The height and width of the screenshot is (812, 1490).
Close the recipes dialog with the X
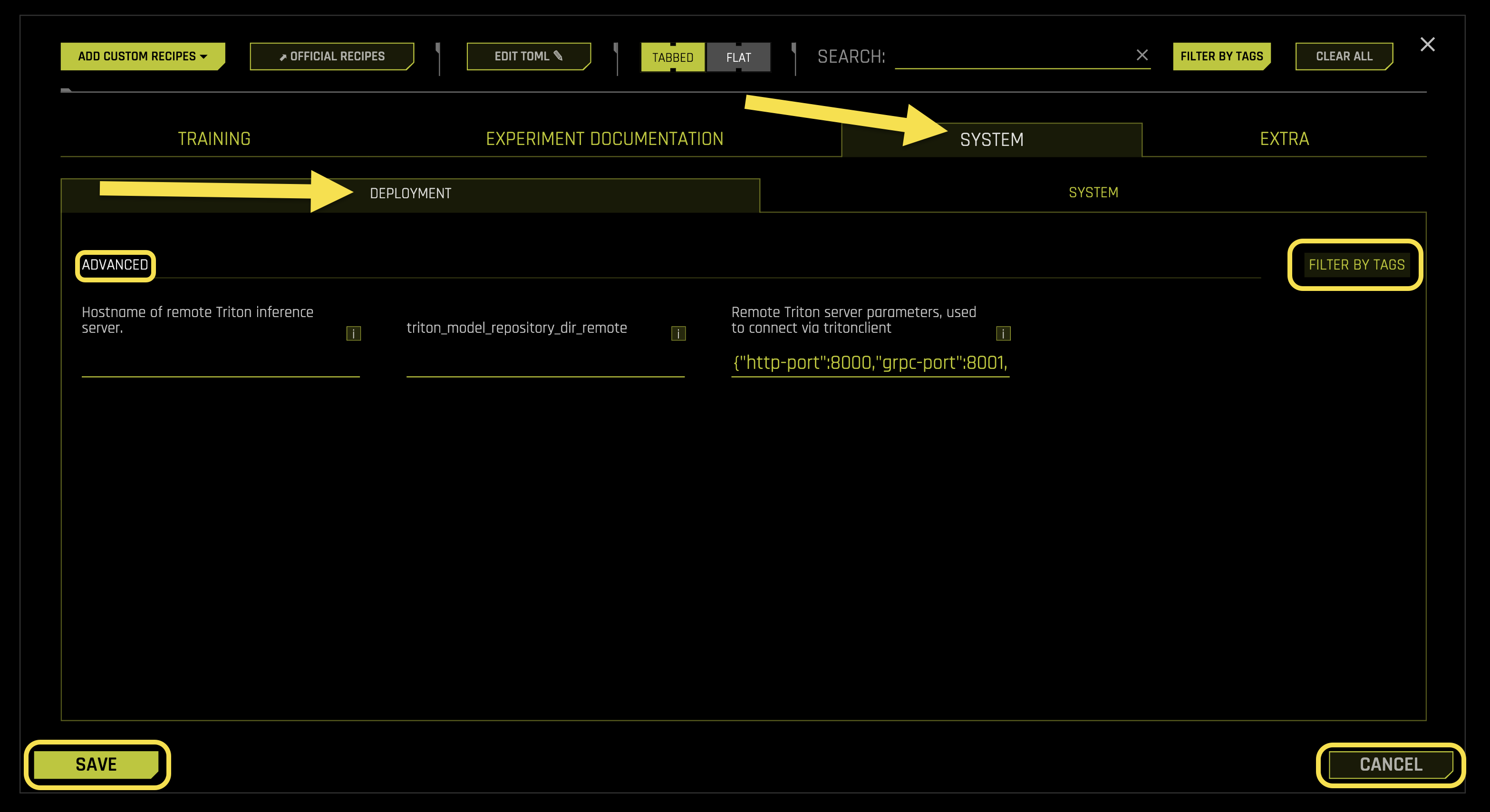1428,45
